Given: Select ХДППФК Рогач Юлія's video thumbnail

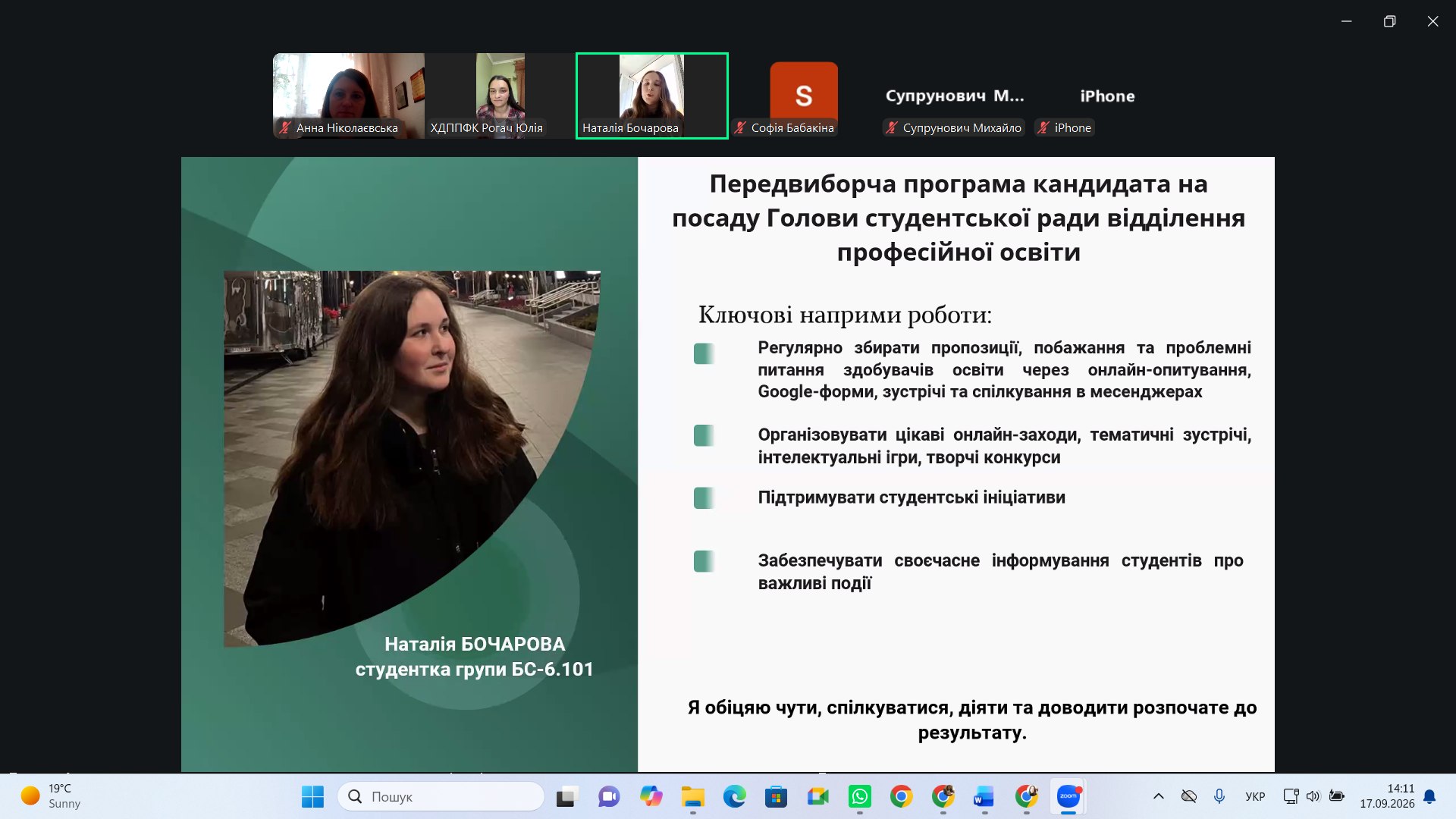Looking at the screenshot, I should 500,96.
